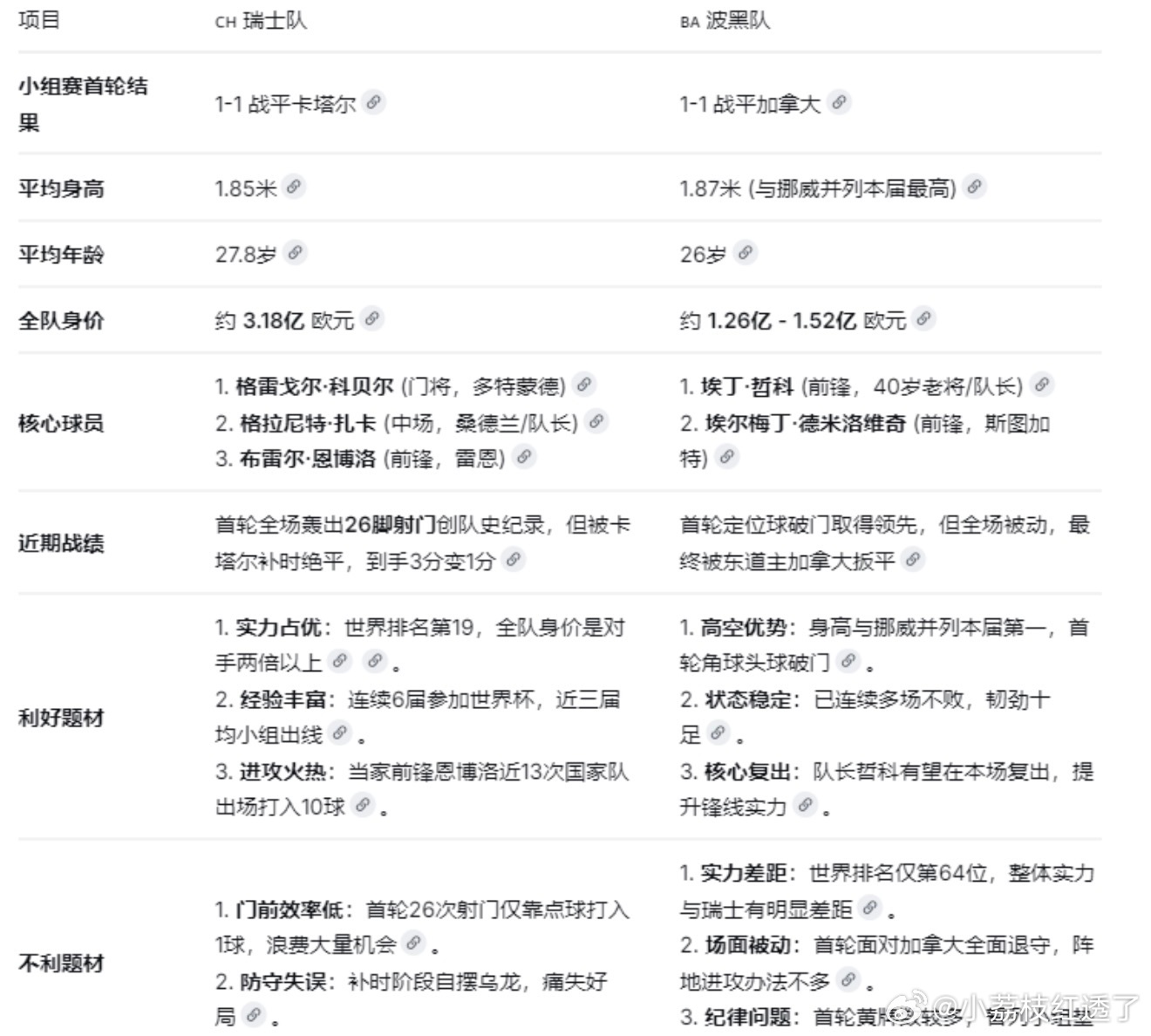This screenshot has height=1036, width=1151.
Task: Click link icon after 升锋线实力
Action: [x=806, y=806]
